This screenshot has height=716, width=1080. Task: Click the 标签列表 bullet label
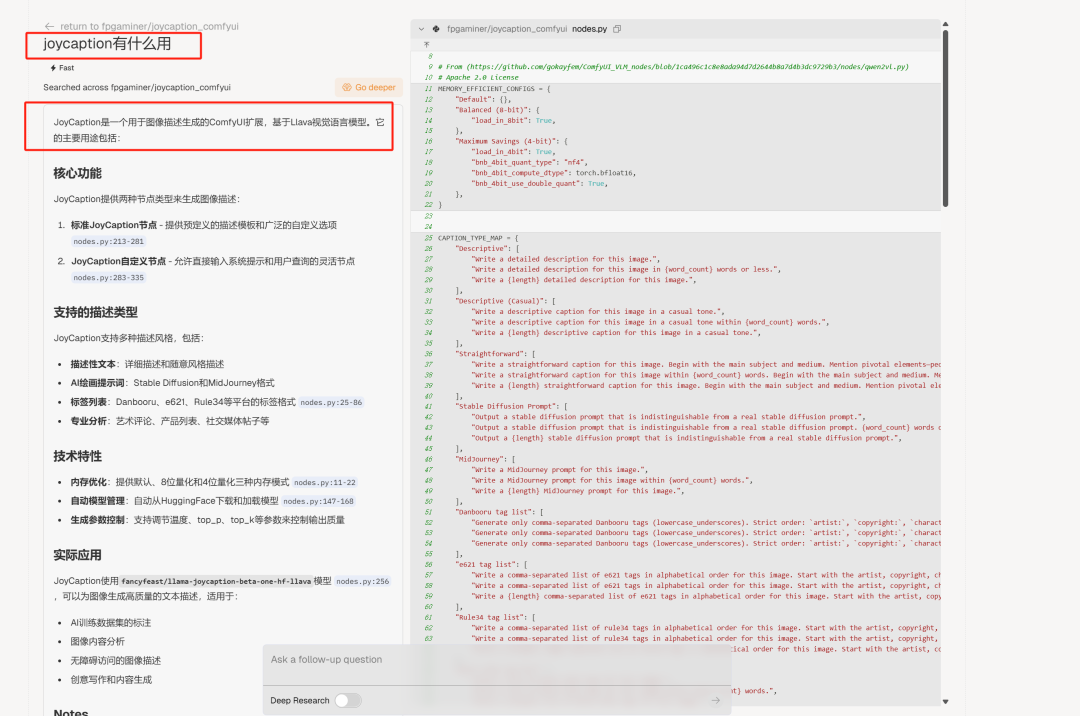pos(89,401)
